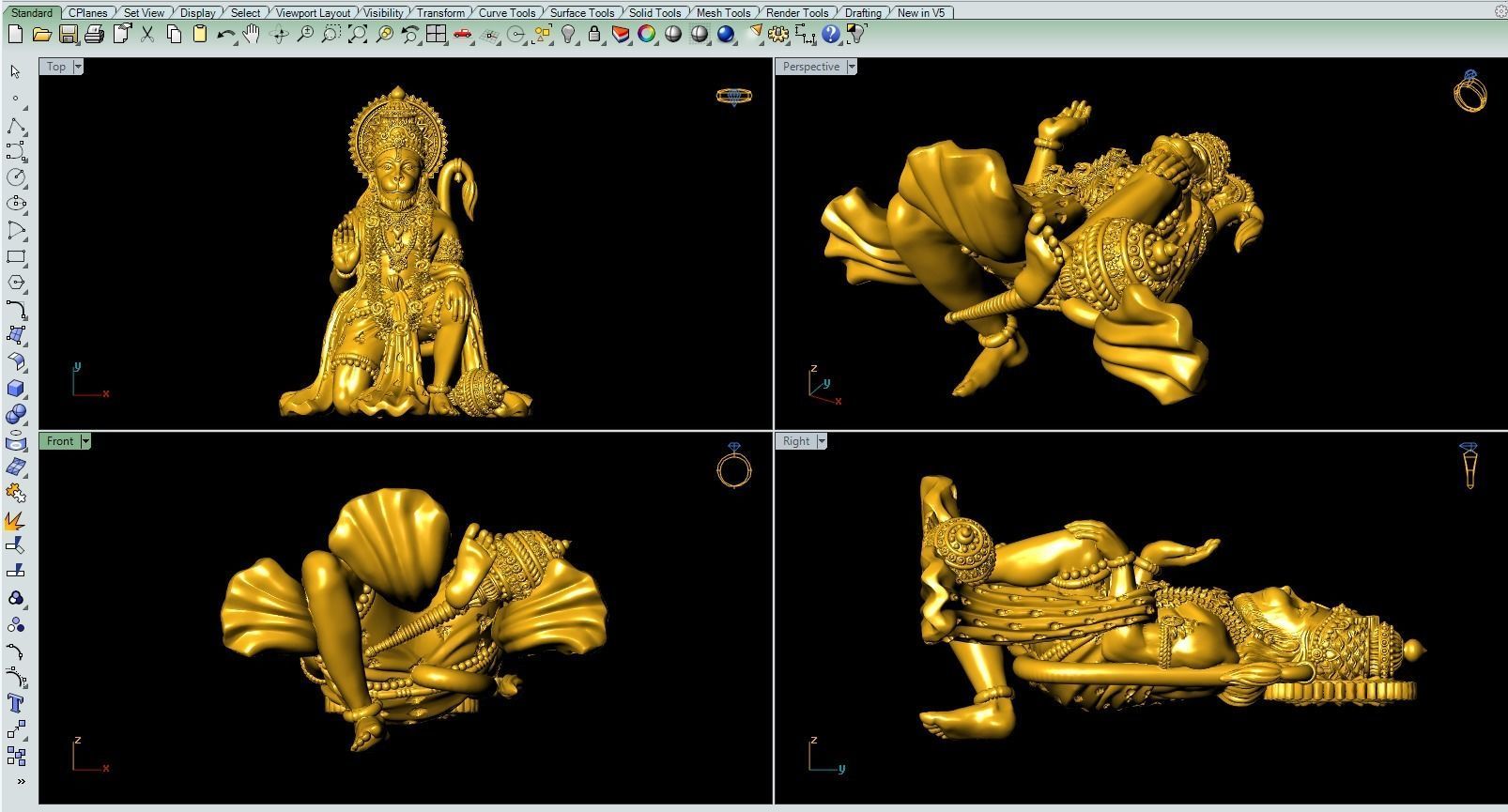This screenshot has width=1508, height=812.
Task: Click the red car Named Views icon
Action: point(462,34)
